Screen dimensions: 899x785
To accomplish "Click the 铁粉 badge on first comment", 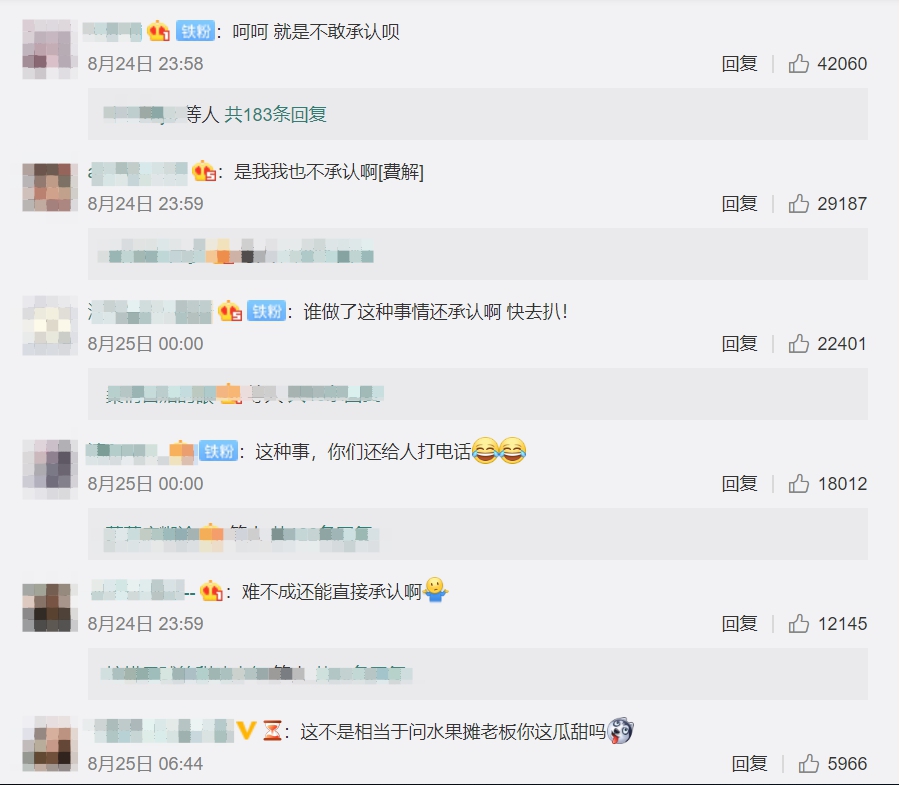I will coord(196,31).
